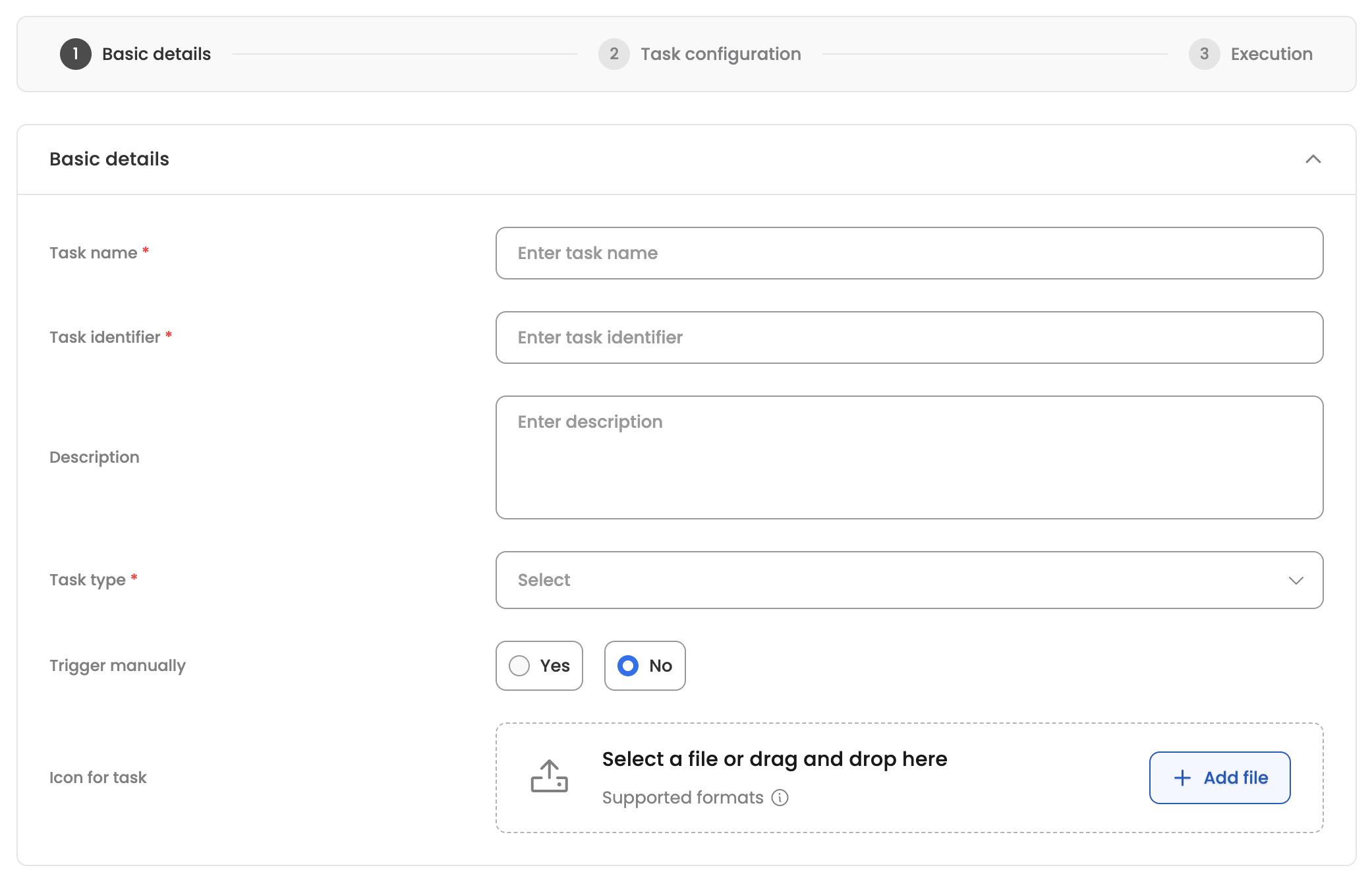Click the Supported formats info icon

pyautogui.click(x=780, y=798)
